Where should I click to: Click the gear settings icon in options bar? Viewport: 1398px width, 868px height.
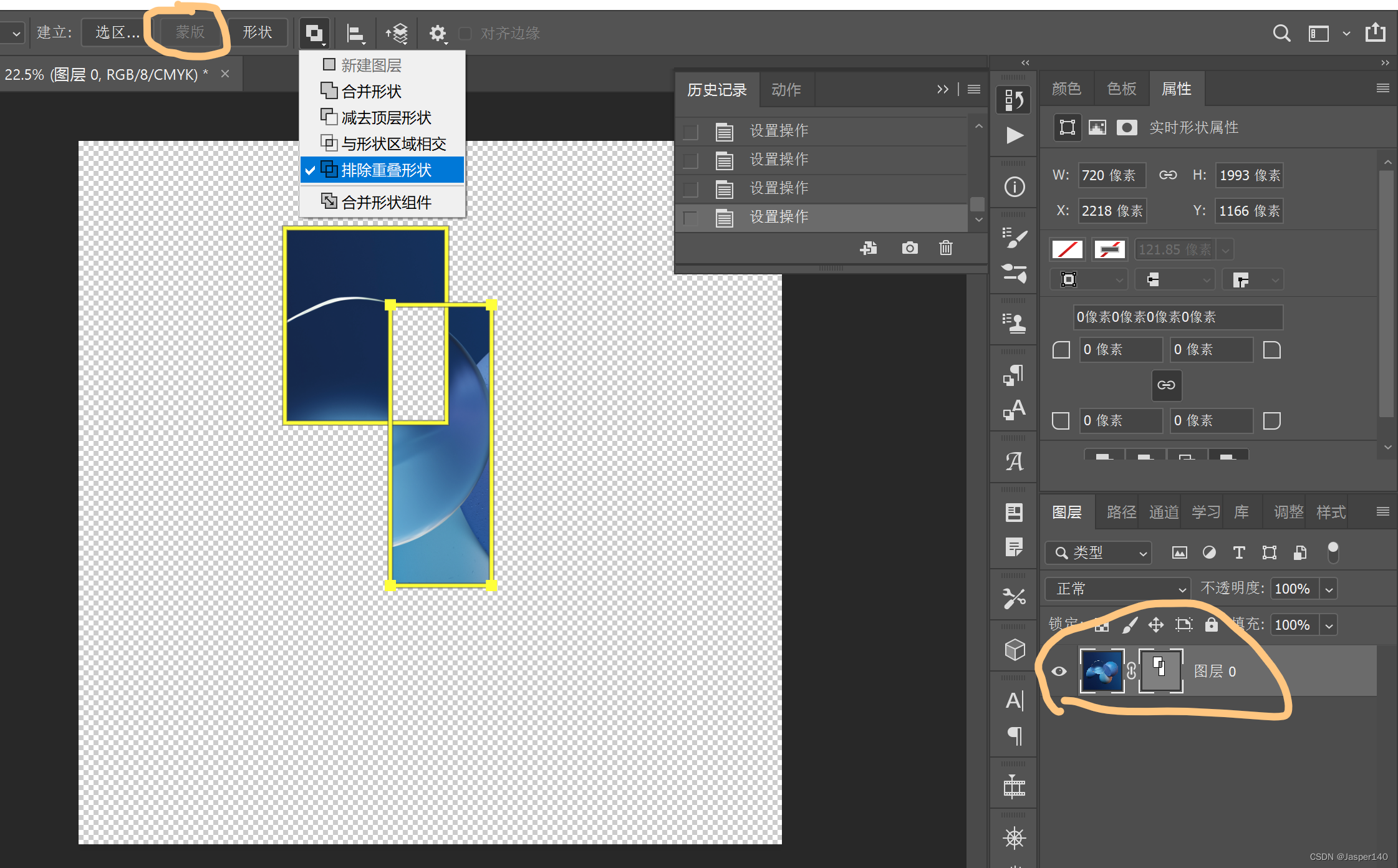click(438, 33)
